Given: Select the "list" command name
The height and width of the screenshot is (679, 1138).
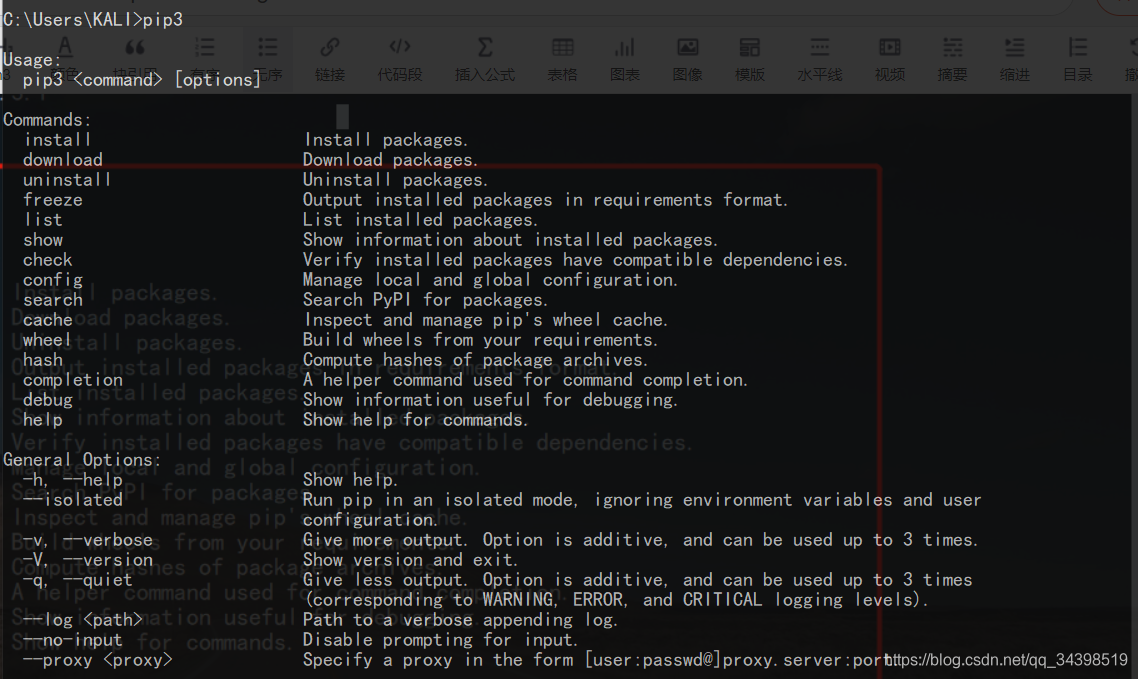Looking at the screenshot, I should pyautogui.click(x=43, y=220).
